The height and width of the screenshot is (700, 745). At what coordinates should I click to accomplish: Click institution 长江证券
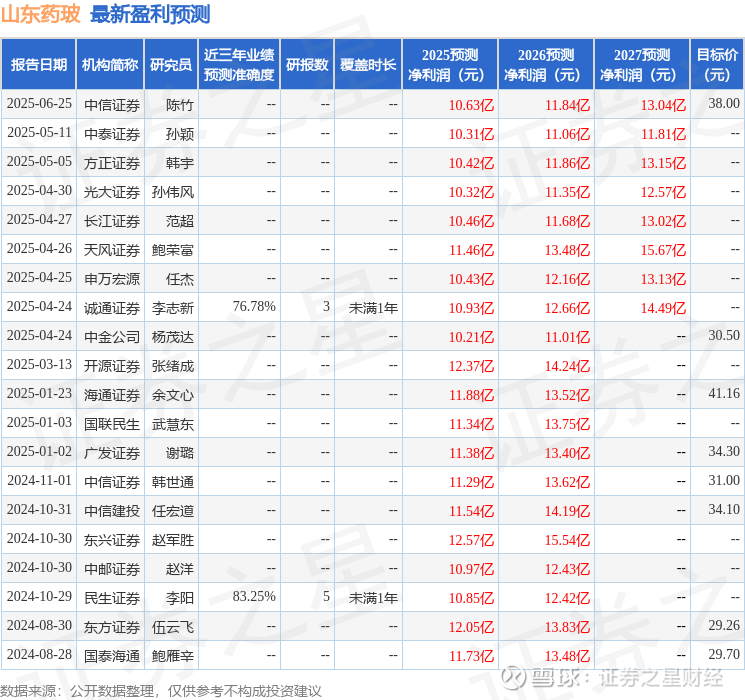[112, 221]
